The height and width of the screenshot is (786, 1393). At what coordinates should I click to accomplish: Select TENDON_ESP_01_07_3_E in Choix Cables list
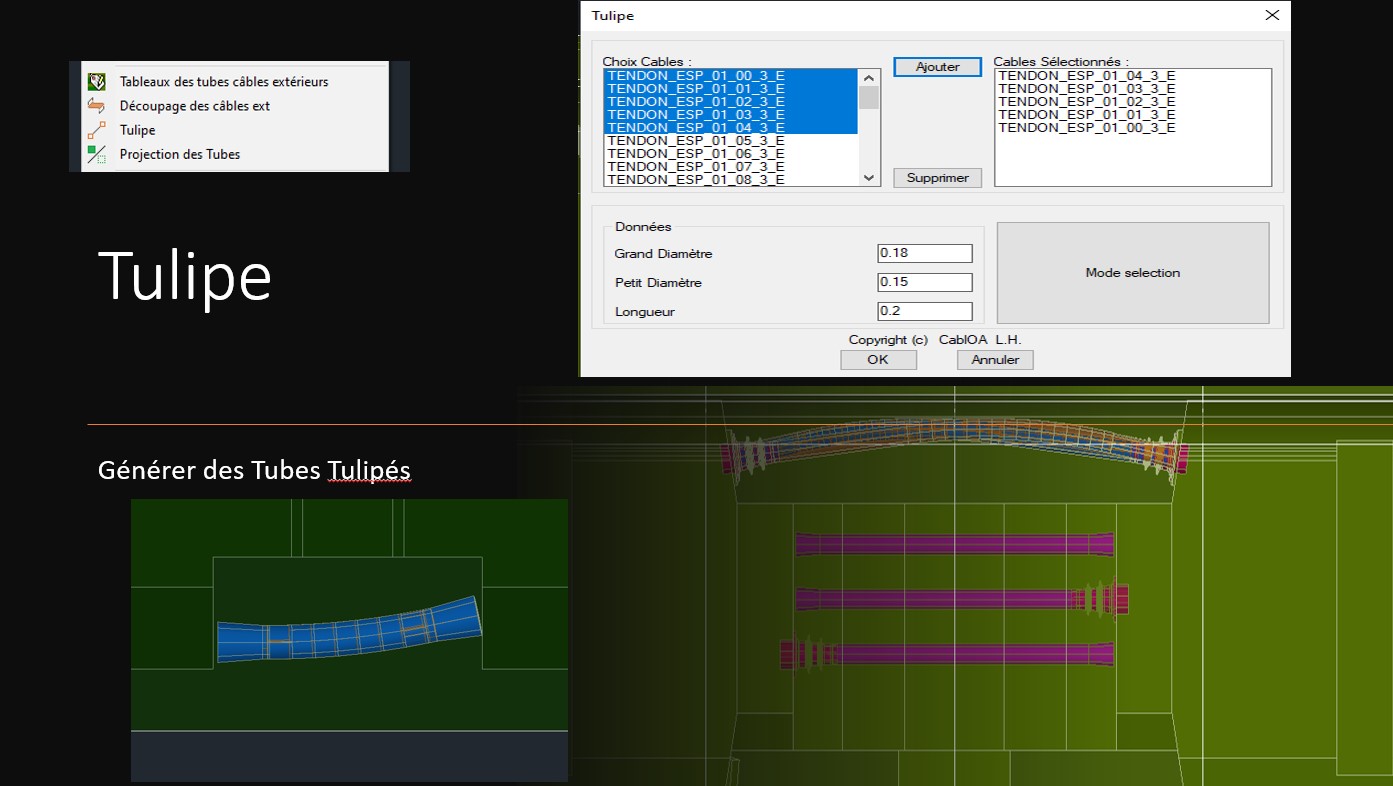(731, 166)
